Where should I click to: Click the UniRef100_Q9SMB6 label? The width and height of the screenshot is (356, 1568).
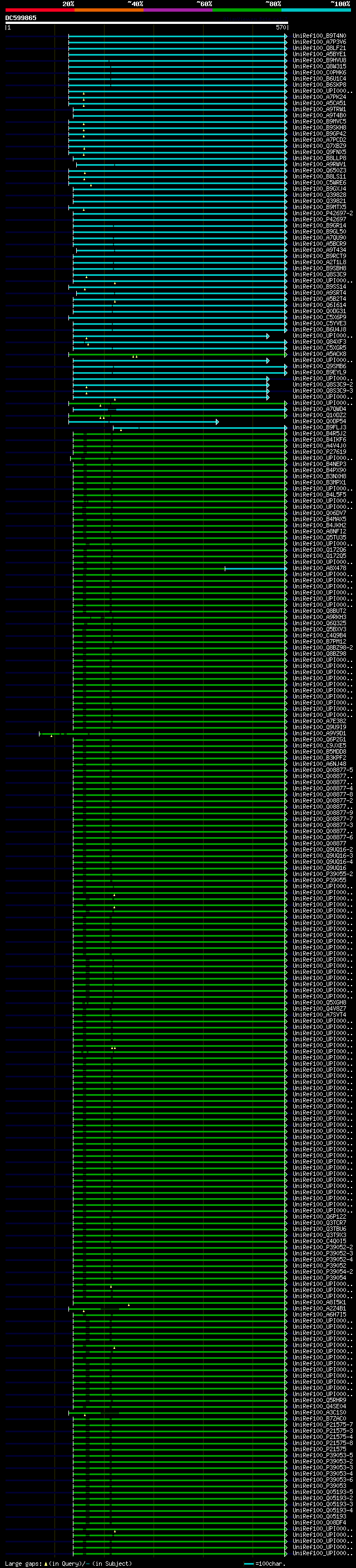pyautogui.click(x=319, y=367)
